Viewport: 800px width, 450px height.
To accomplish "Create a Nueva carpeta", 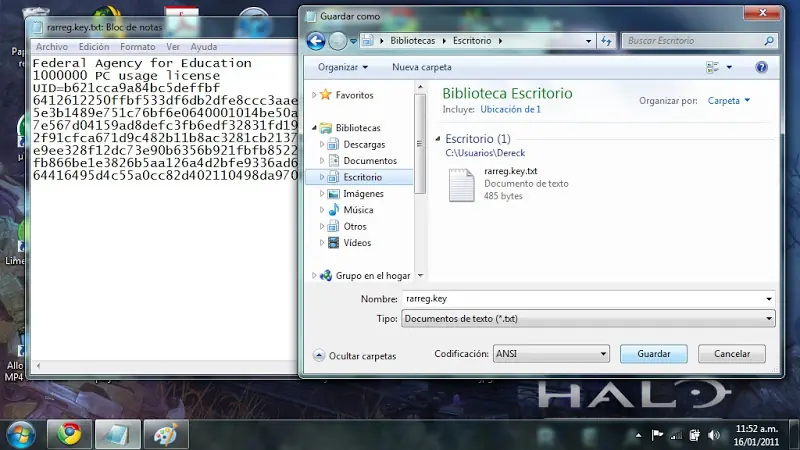I will click(x=421, y=67).
